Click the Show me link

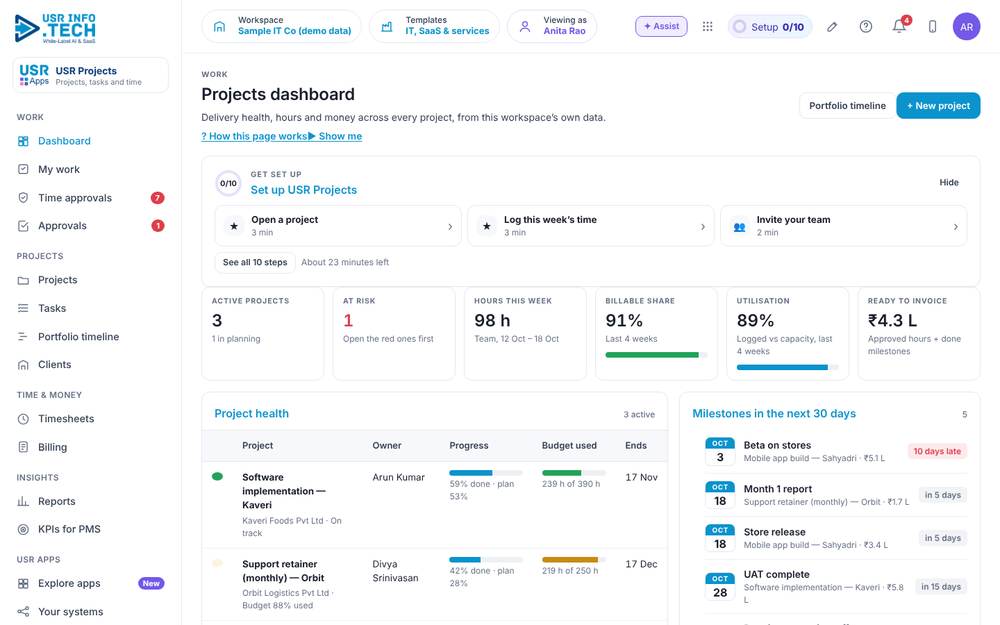pyautogui.click(x=335, y=136)
